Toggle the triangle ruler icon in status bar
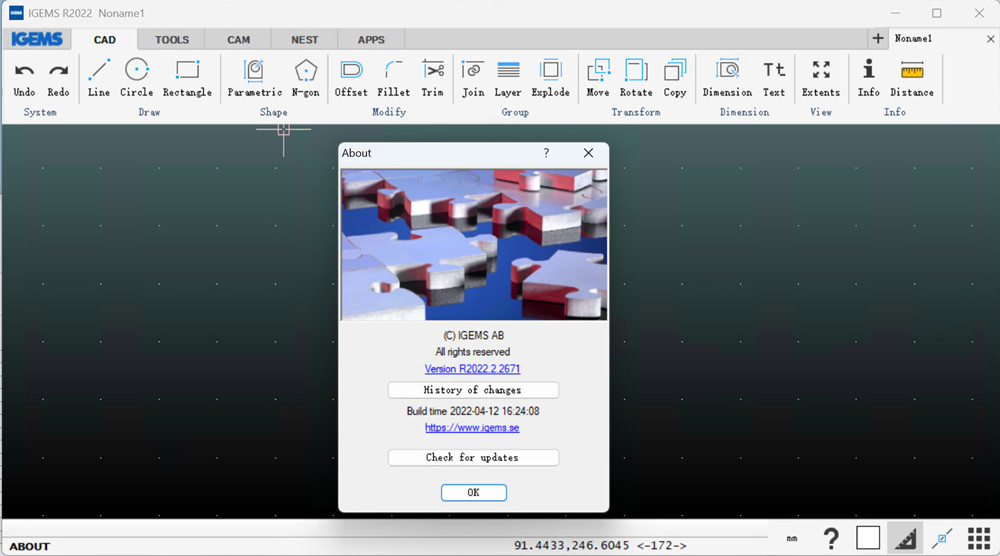This screenshot has width=1000, height=556. click(x=905, y=539)
